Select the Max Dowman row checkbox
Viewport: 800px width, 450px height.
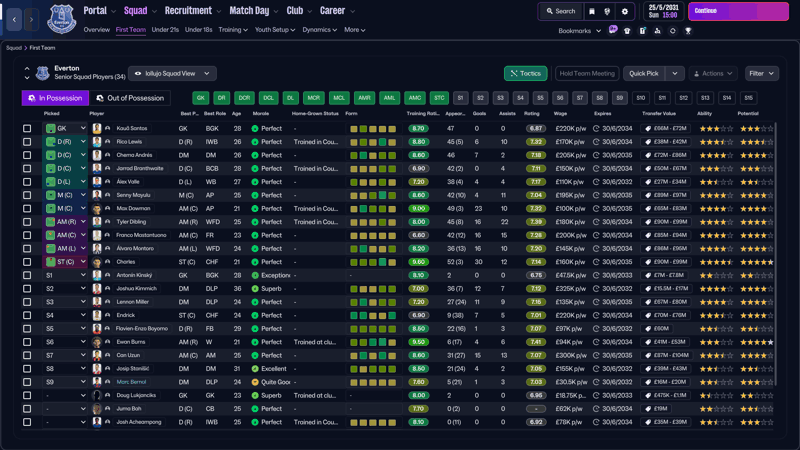tap(27, 209)
